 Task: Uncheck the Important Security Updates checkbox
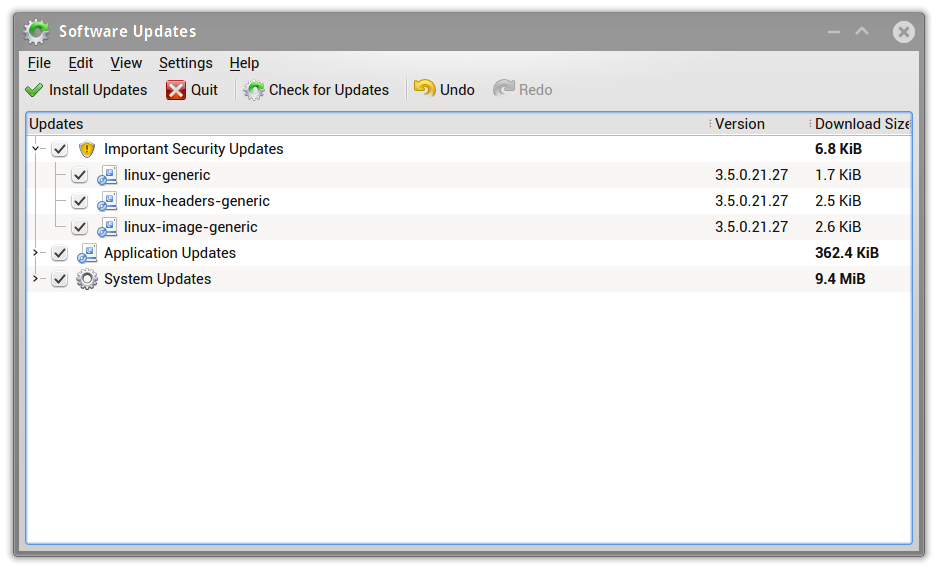click(60, 149)
